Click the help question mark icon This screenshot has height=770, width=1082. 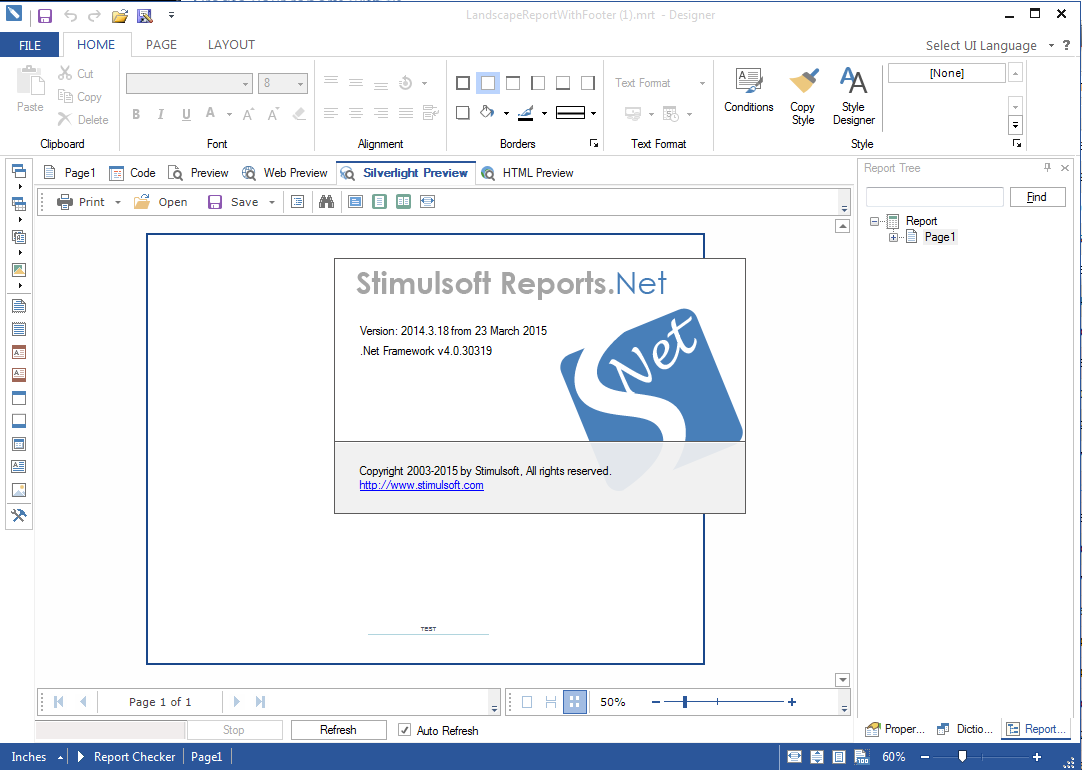coord(1067,45)
